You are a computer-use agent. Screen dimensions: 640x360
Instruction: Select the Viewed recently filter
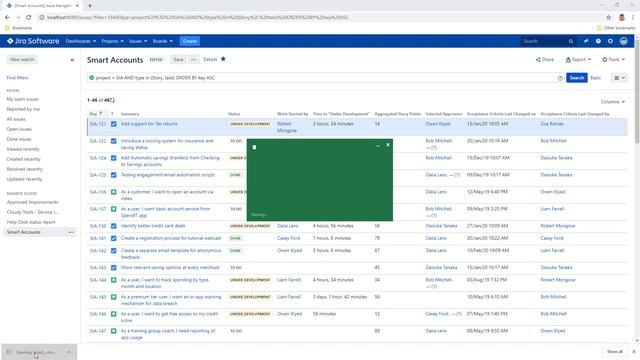coord(23,149)
